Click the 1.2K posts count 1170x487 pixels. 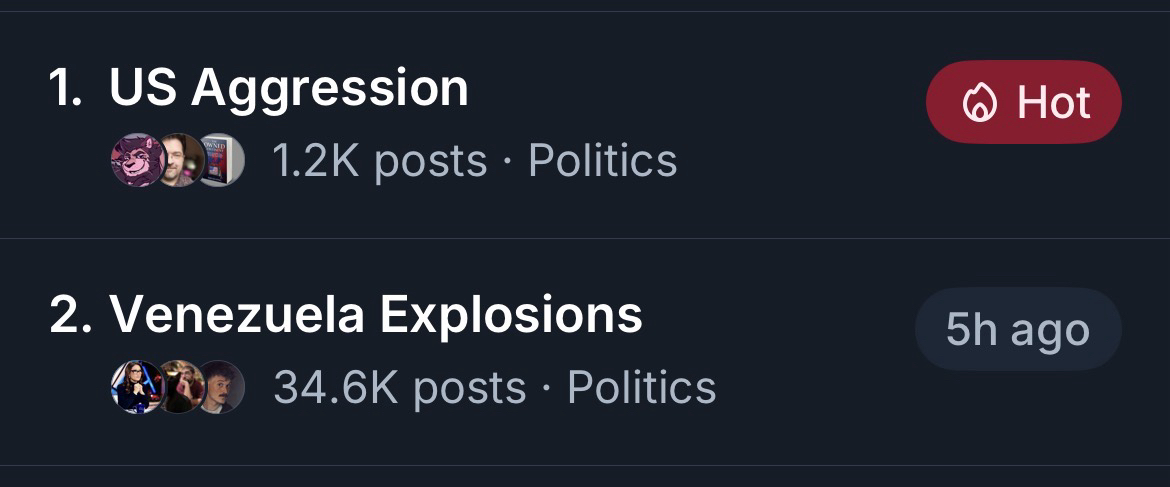click(380, 161)
